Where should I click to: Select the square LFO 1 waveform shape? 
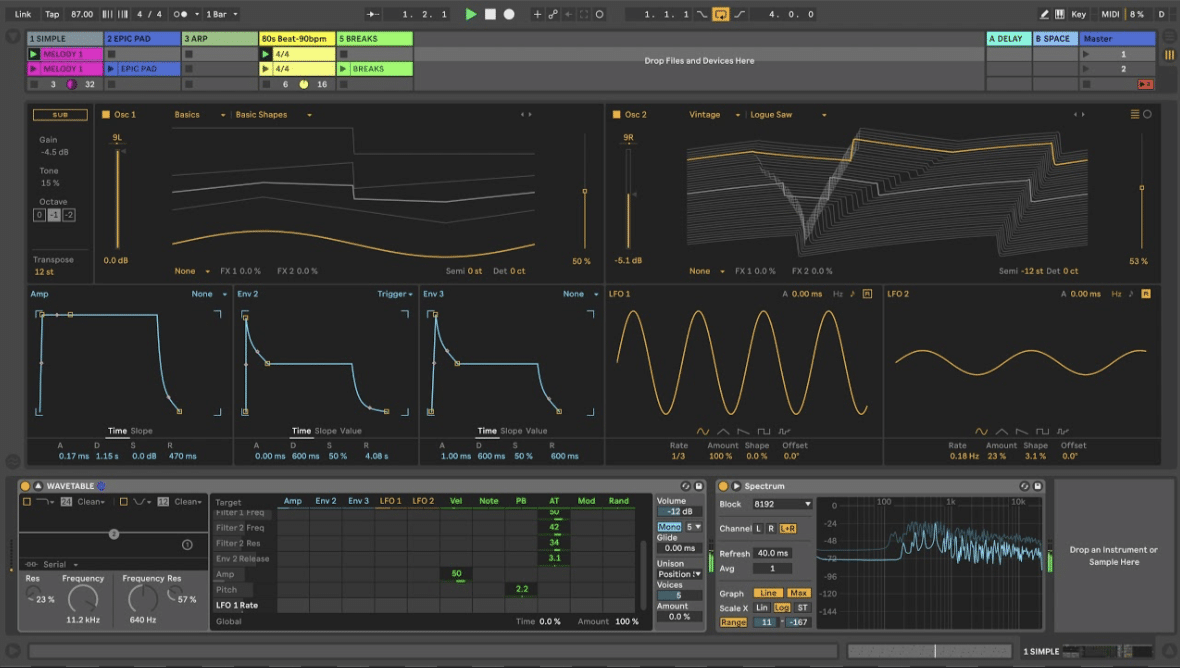[764, 432]
